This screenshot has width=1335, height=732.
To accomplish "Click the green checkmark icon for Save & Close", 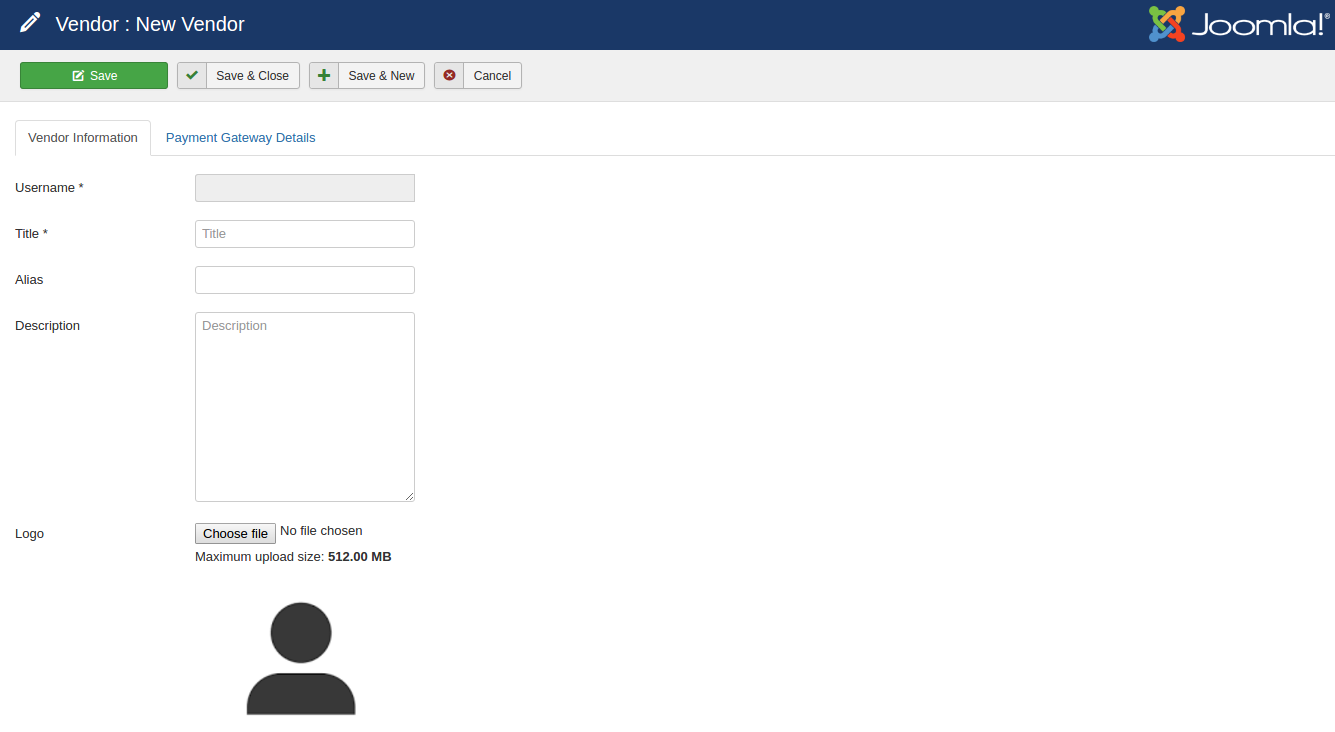I will [192, 76].
